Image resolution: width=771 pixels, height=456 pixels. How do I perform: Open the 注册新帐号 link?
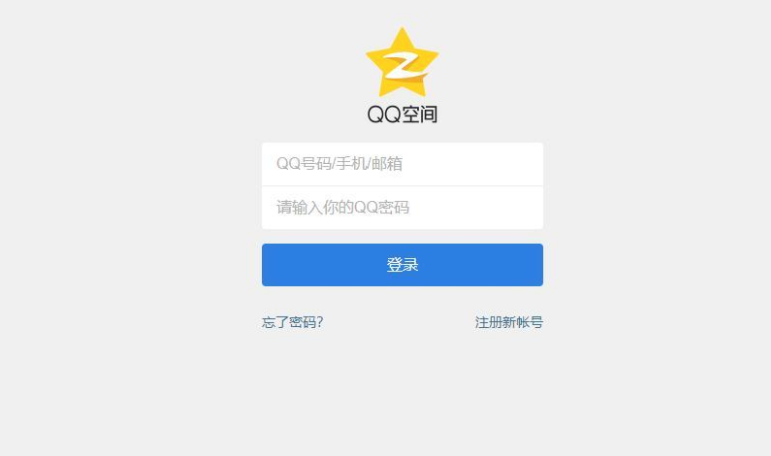click(x=509, y=322)
